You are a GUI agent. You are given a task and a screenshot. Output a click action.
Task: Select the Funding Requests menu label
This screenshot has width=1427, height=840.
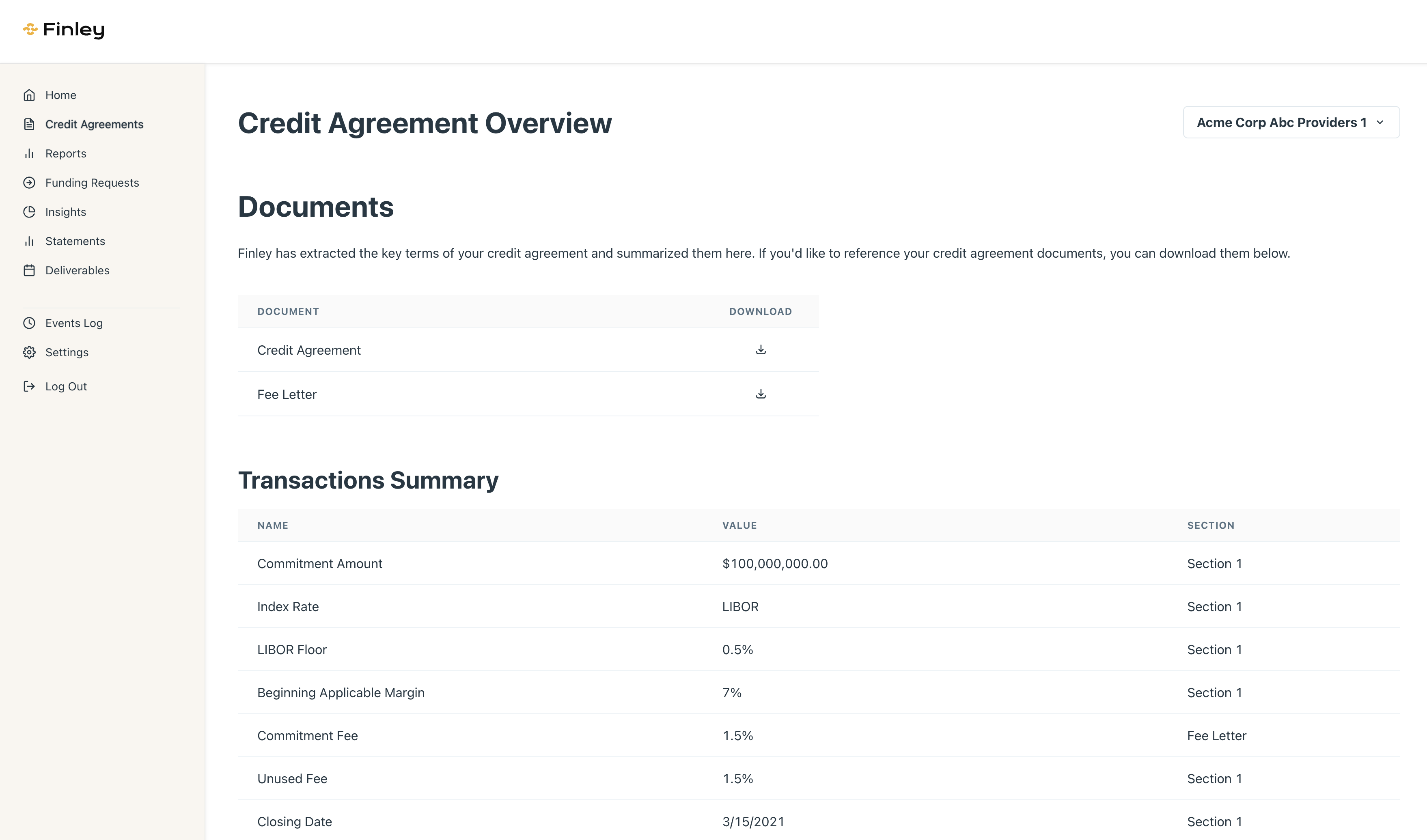[x=92, y=183]
